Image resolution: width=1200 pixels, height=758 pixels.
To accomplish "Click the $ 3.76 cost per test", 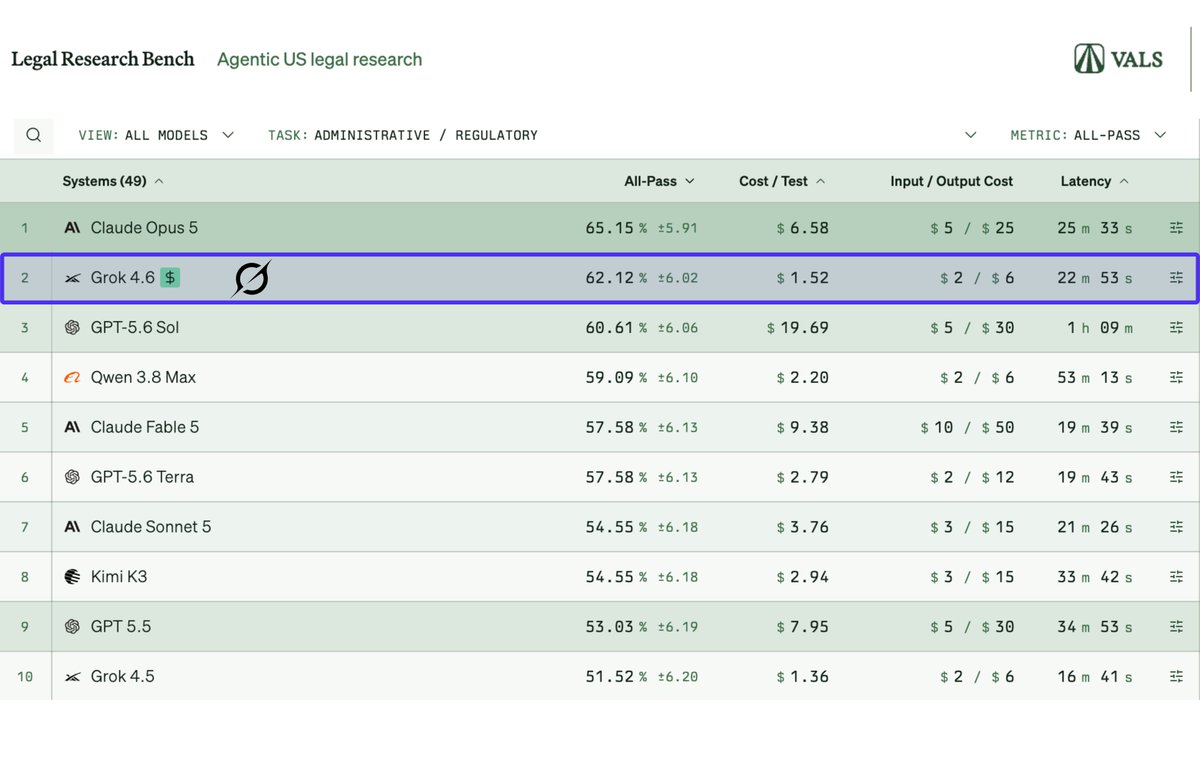I will click(x=803, y=527).
